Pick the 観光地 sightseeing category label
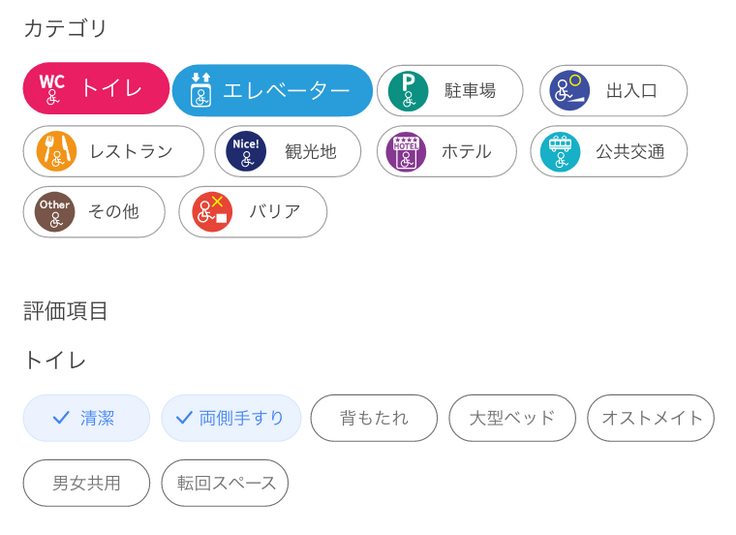The image size is (736, 535). tap(310, 151)
